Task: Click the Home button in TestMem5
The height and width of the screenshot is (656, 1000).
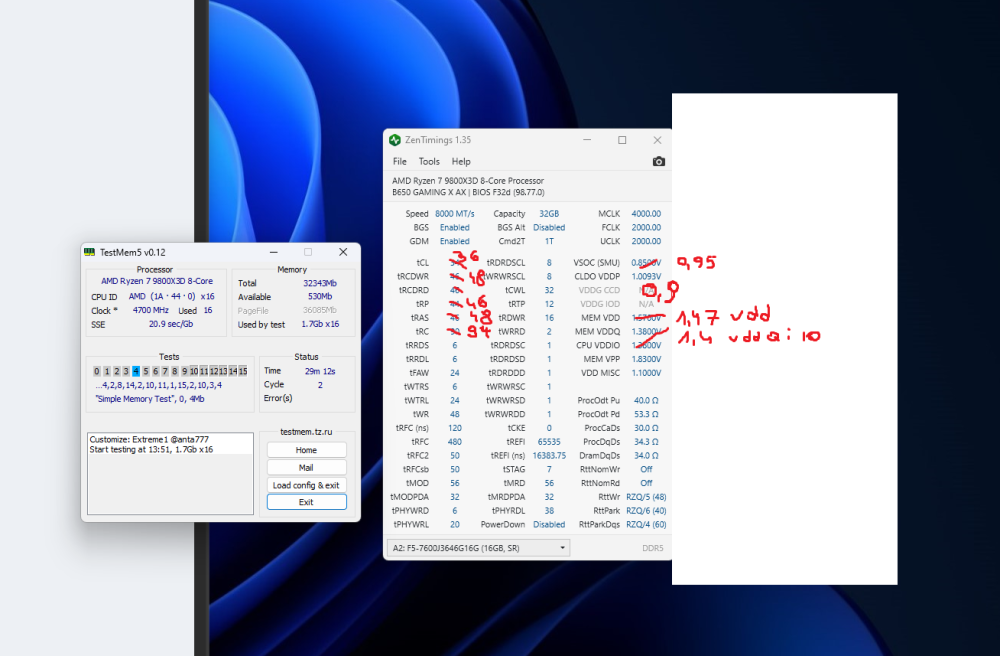Action: click(x=306, y=449)
